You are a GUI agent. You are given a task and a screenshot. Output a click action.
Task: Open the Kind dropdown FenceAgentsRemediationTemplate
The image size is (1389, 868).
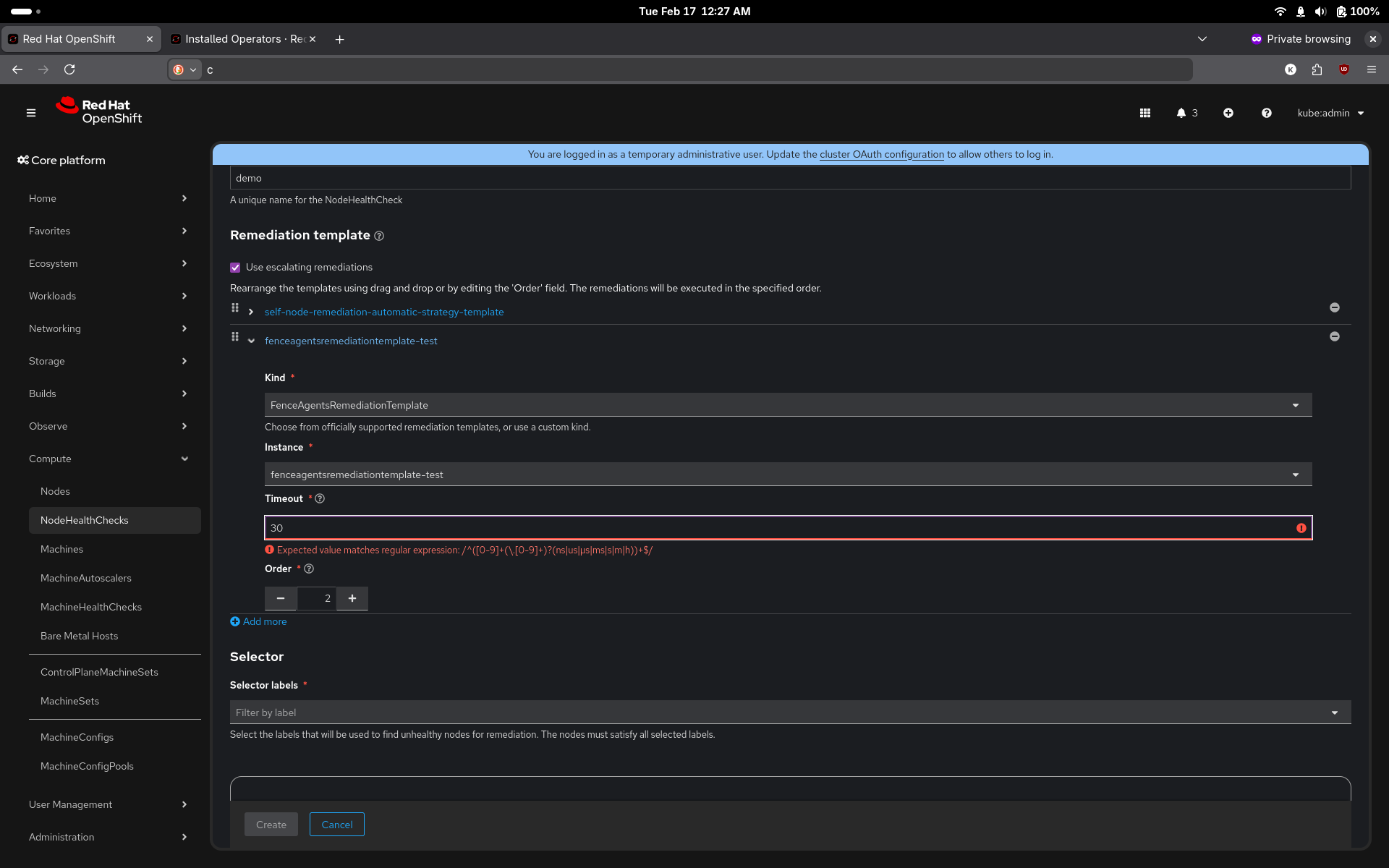pyautogui.click(x=787, y=405)
